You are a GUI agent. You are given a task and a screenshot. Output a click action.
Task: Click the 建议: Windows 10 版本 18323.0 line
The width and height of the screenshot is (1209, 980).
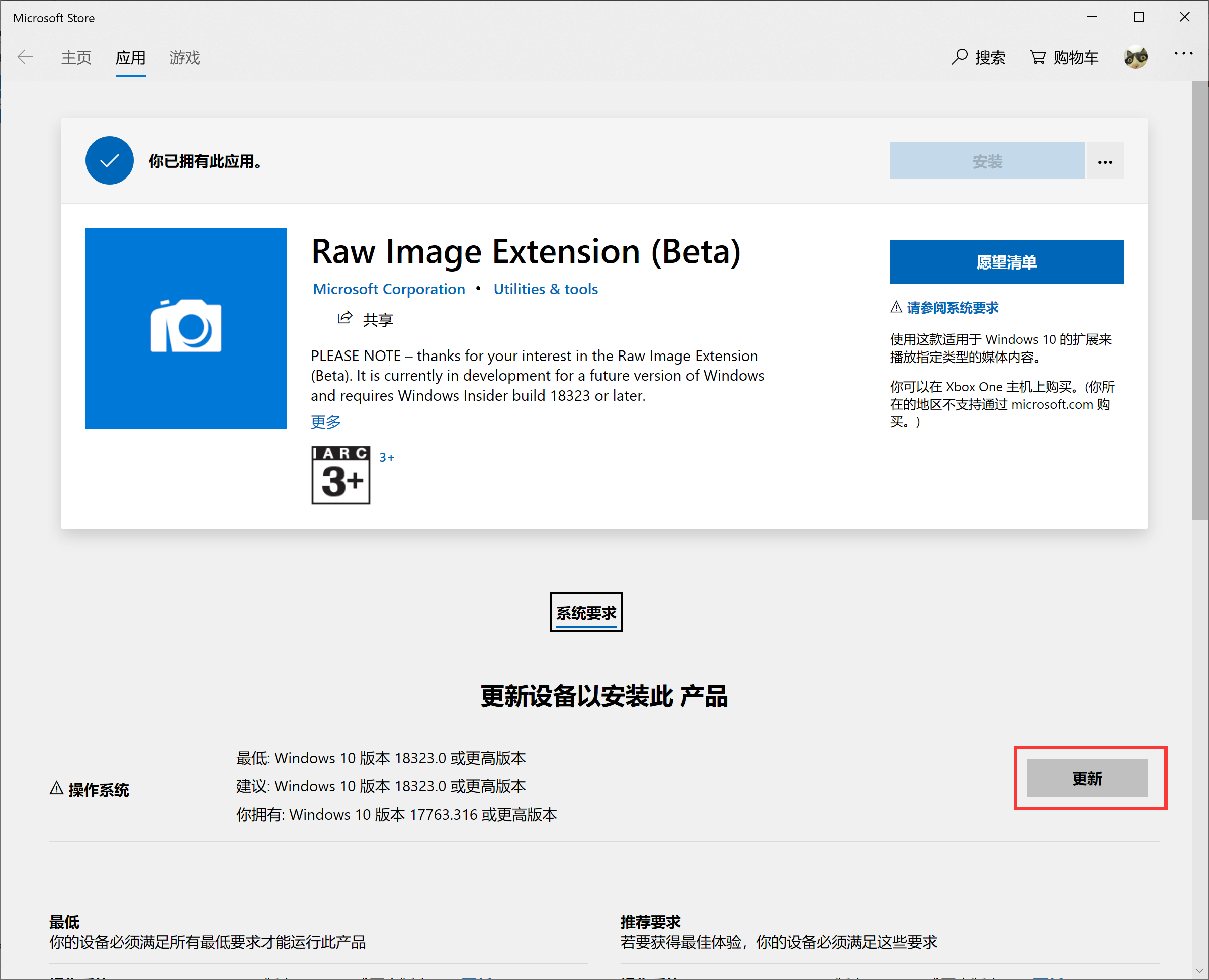(x=381, y=786)
